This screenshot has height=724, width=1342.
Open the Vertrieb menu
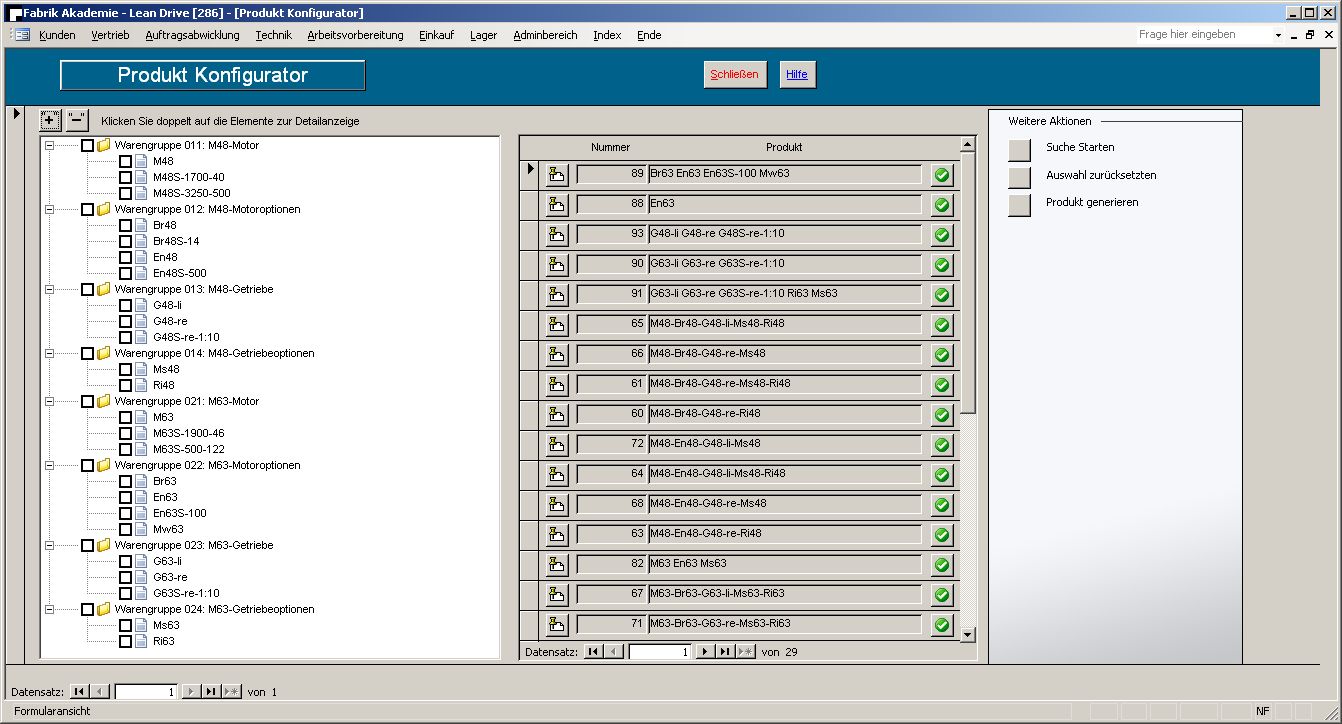point(110,35)
